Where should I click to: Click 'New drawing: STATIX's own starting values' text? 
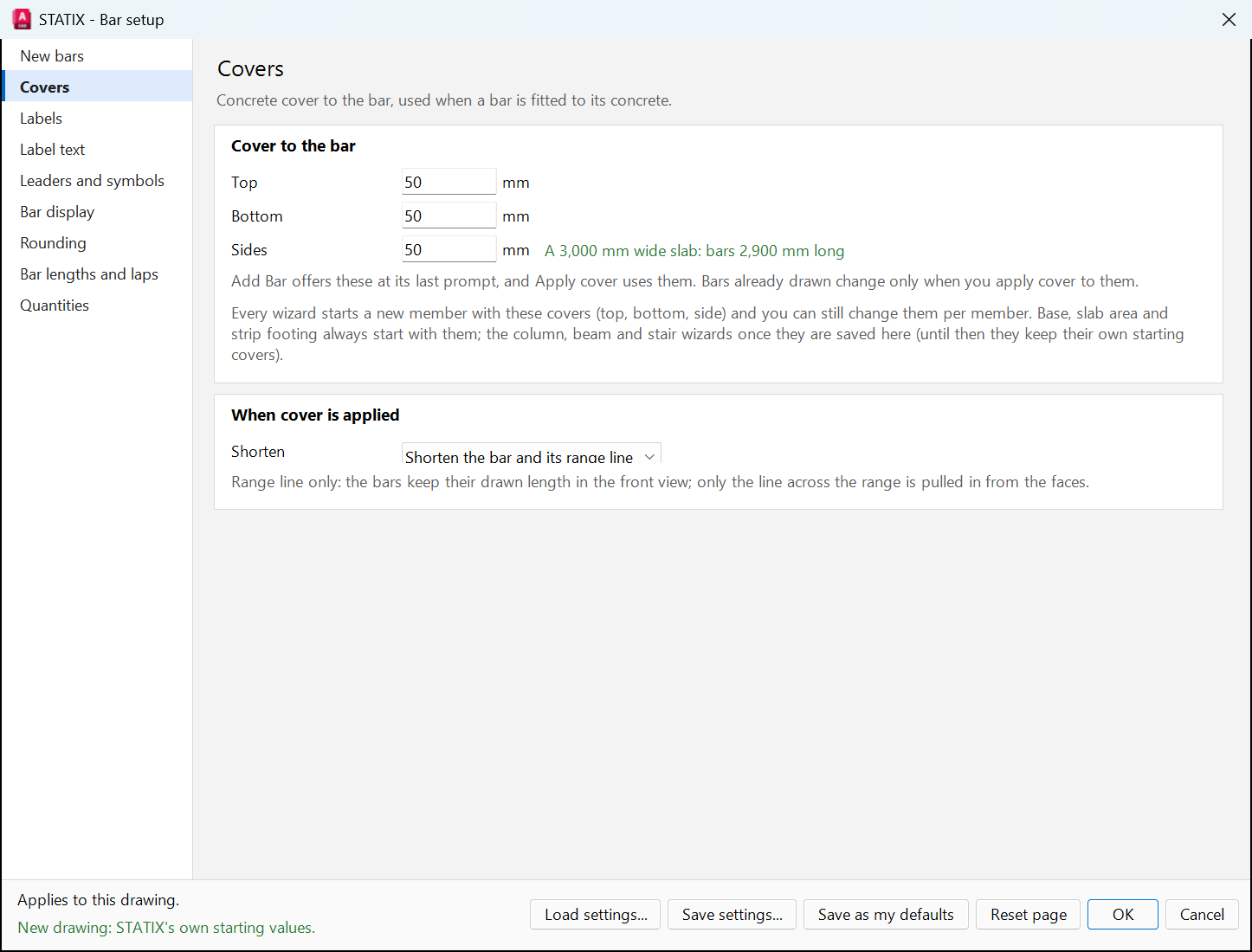pos(166,928)
